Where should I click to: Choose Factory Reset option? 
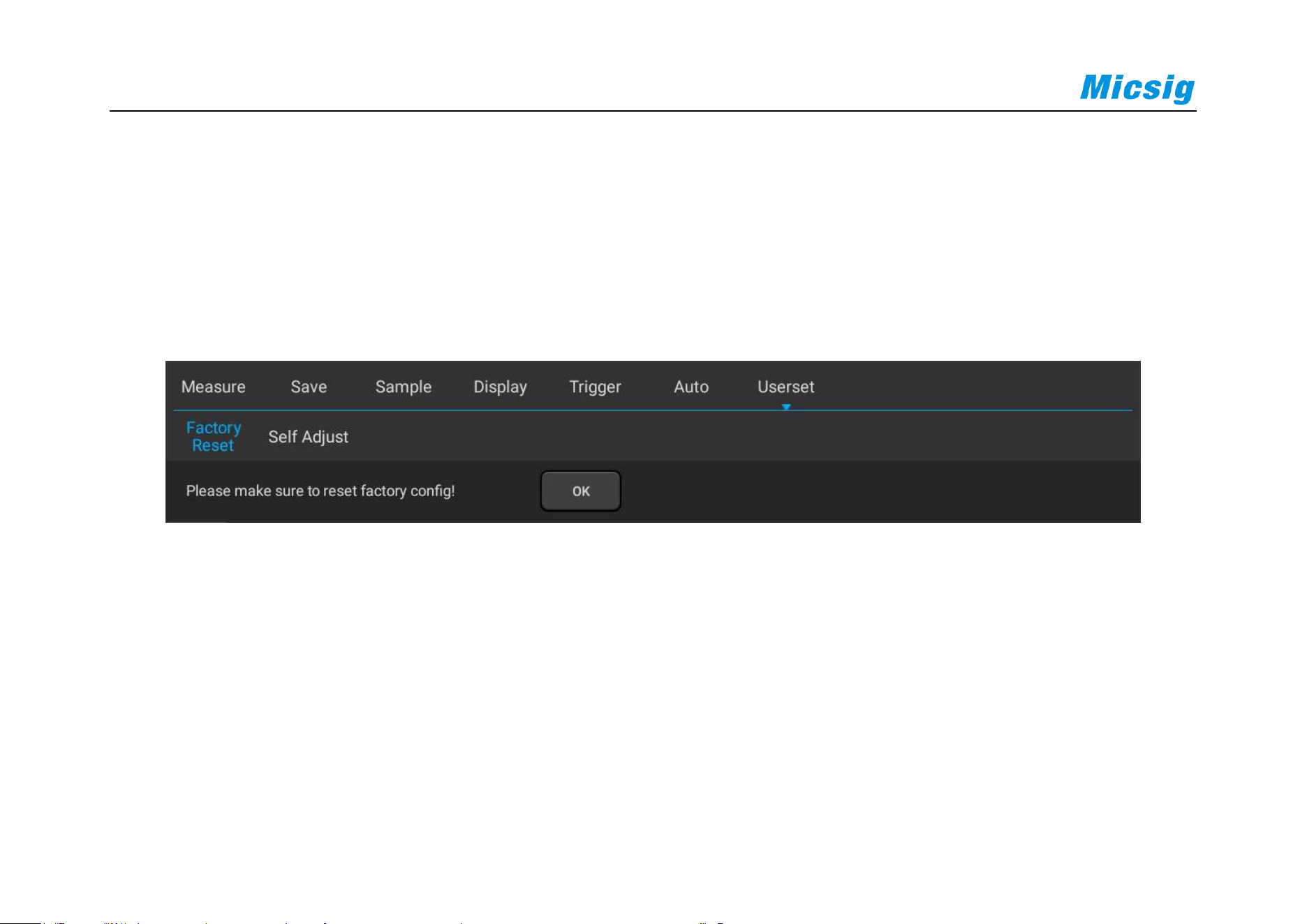pos(213,436)
